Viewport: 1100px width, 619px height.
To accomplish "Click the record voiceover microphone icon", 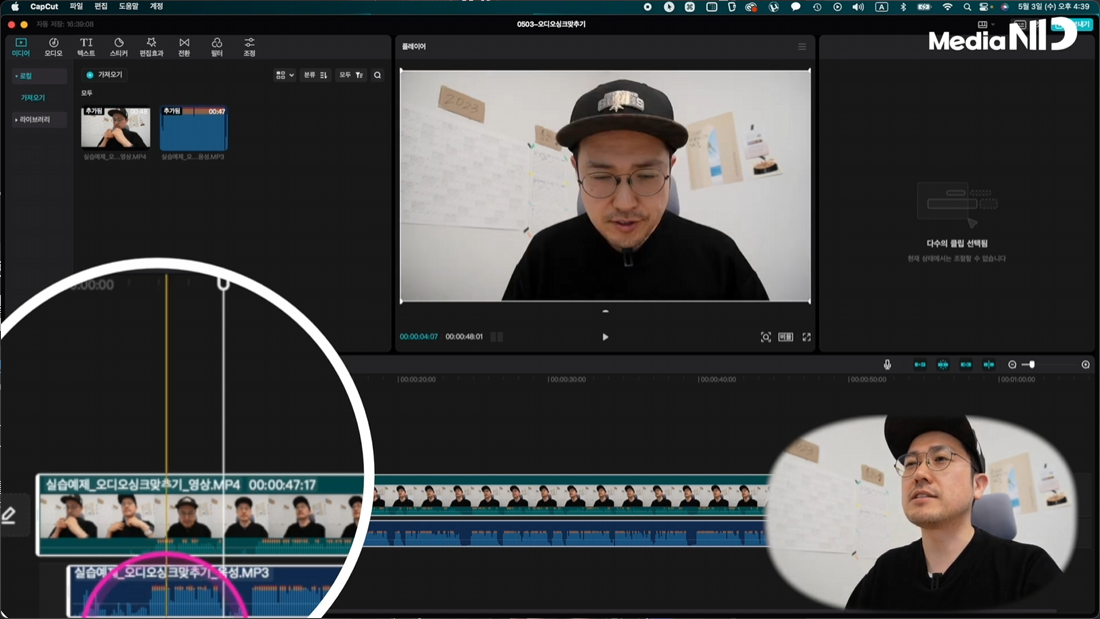I will click(887, 364).
